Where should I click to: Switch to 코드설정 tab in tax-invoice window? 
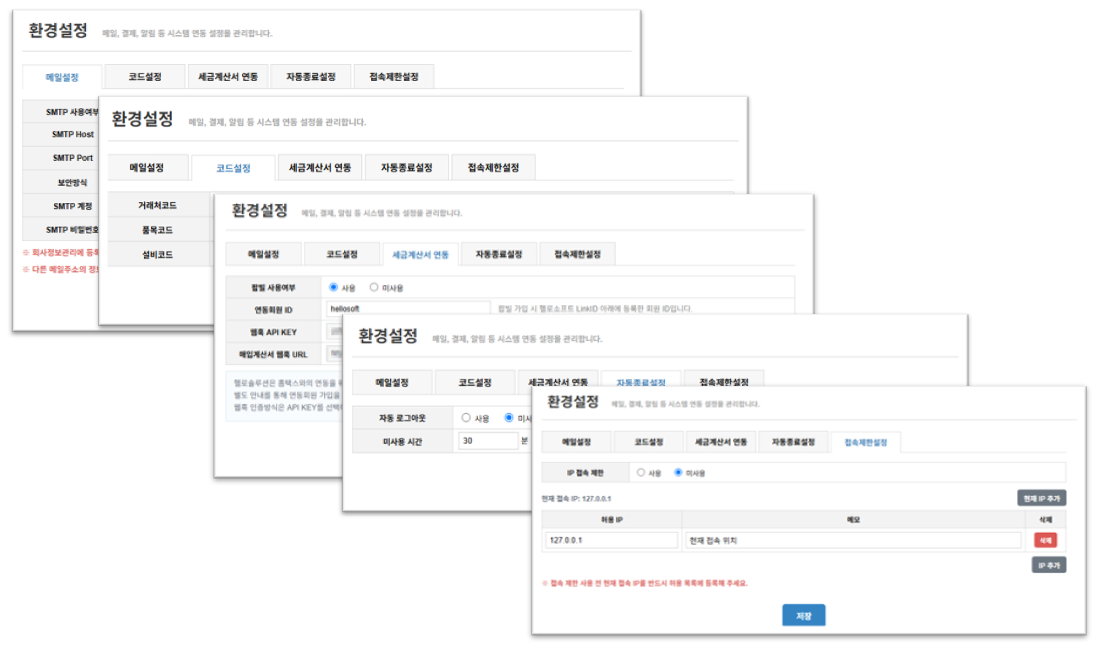click(x=342, y=254)
